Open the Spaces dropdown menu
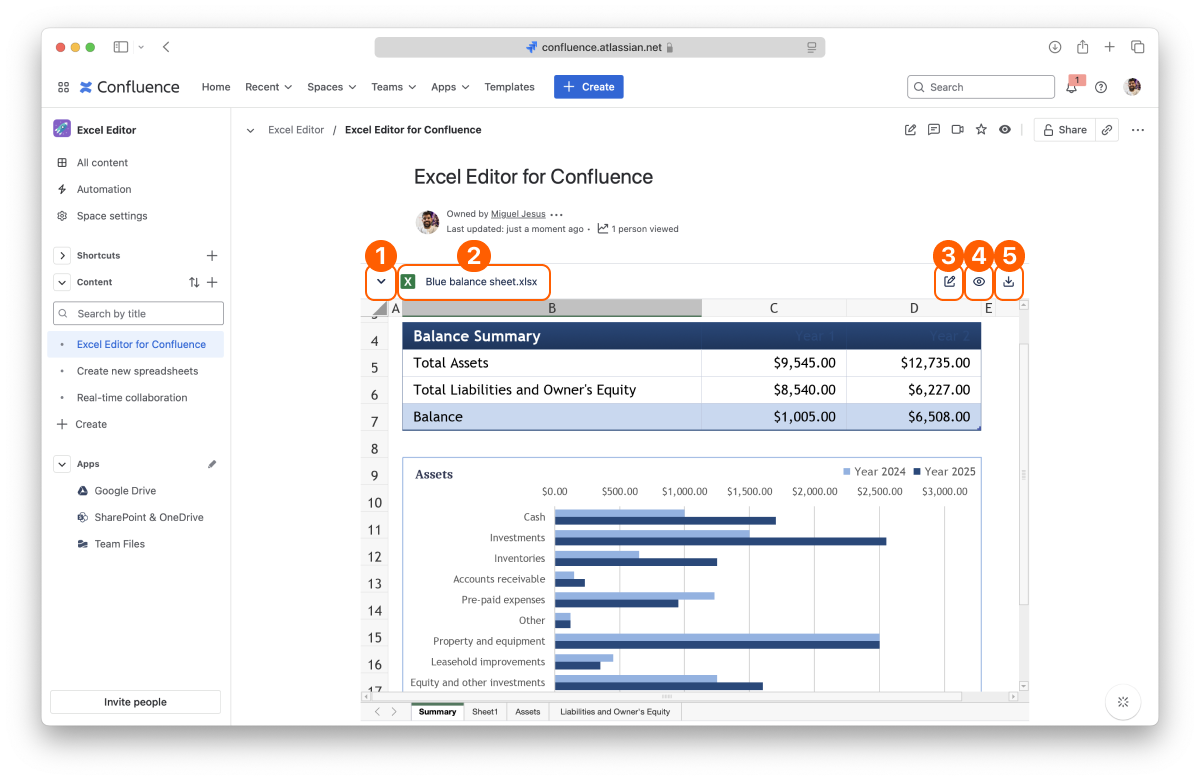The width and height of the screenshot is (1200, 780). coord(331,87)
